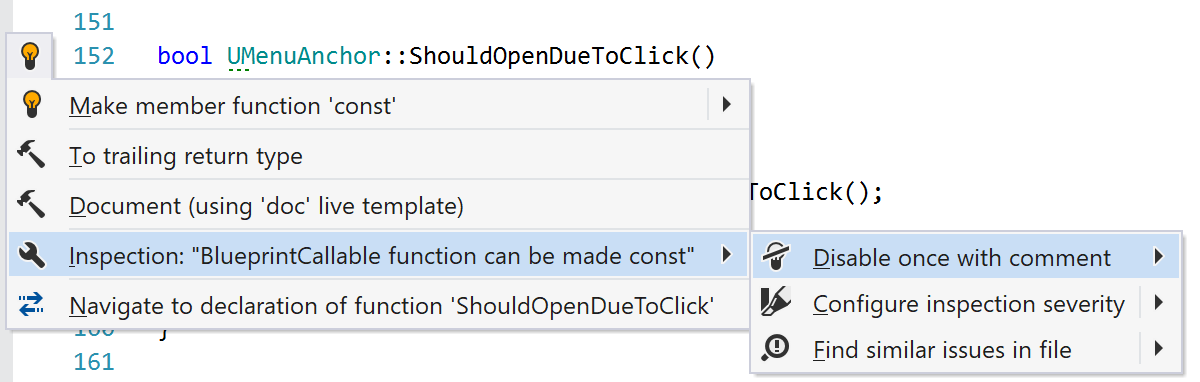Click the UMenuAnchor class name in code
This screenshot has width=1200, height=382.
305,56
